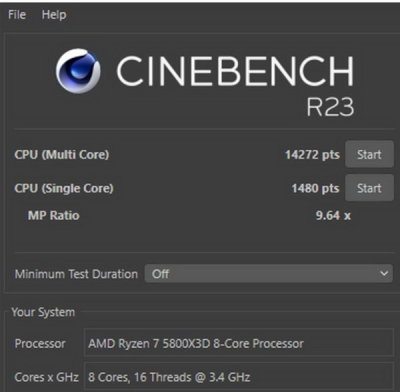Click the Cinebench sphere logo icon
The height and width of the screenshot is (392, 400).
point(78,71)
